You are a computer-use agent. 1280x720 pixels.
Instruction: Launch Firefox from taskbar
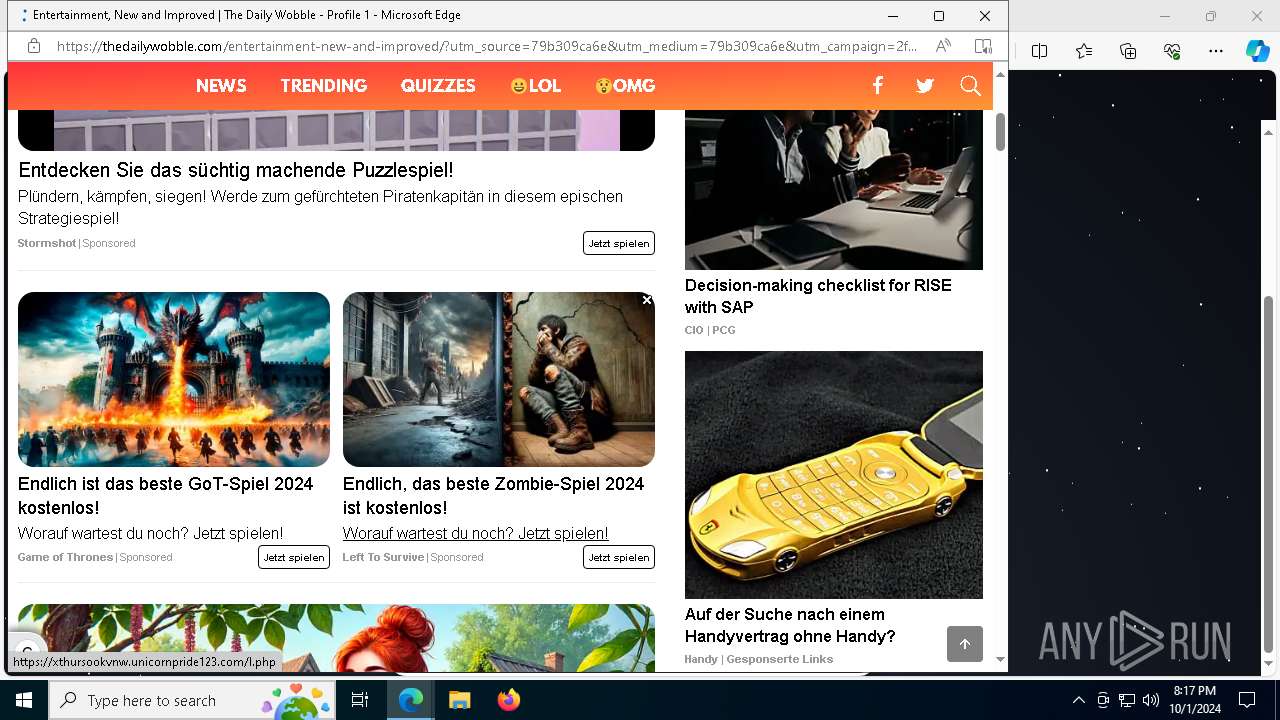point(508,700)
